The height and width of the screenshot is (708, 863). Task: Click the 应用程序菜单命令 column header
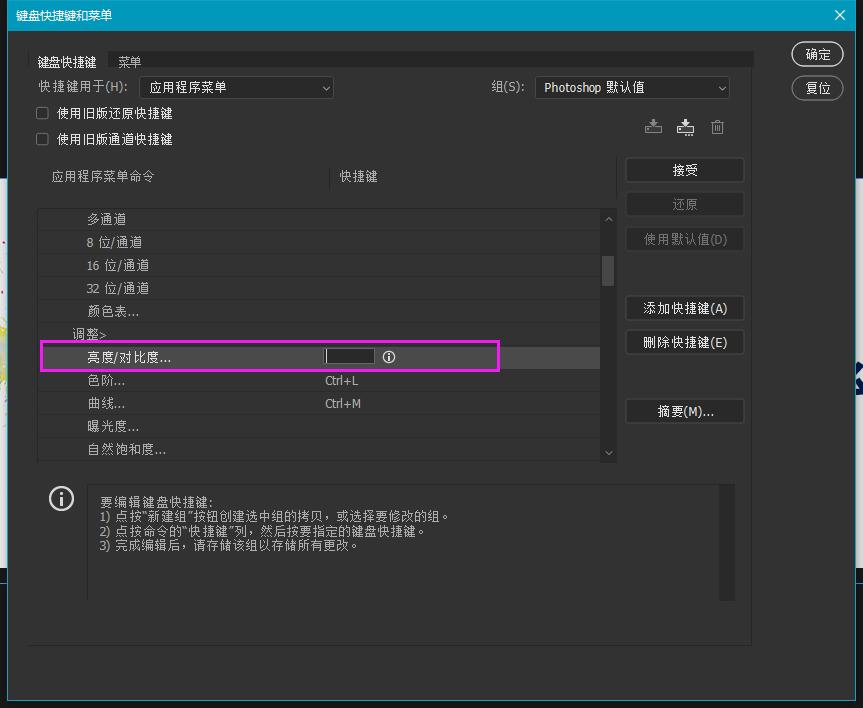point(103,176)
